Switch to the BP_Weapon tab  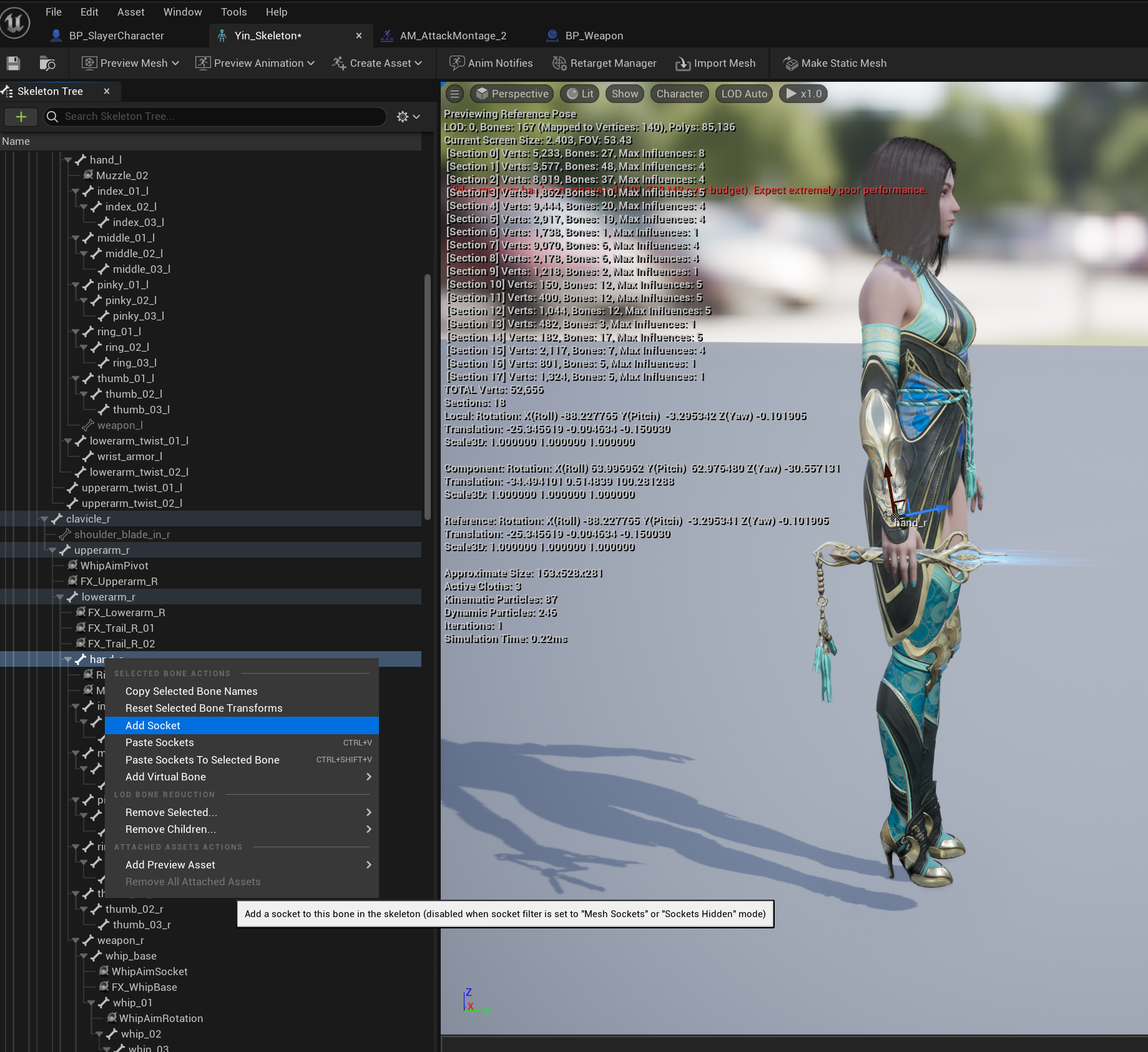[x=594, y=36]
